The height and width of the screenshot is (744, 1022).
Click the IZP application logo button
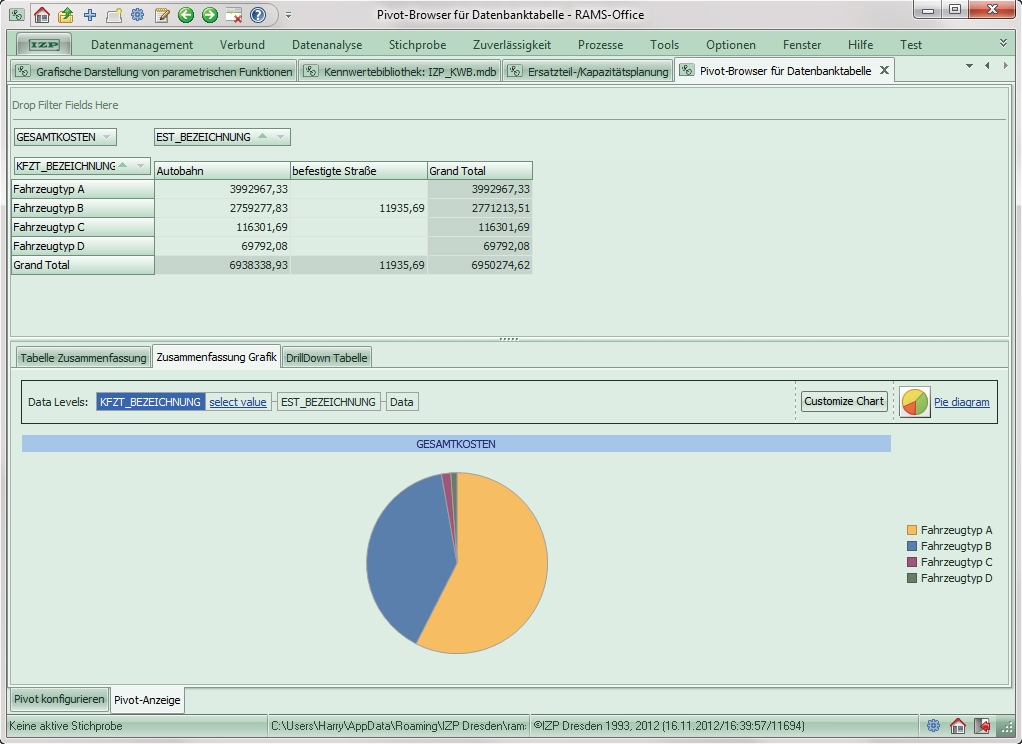(44, 45)
